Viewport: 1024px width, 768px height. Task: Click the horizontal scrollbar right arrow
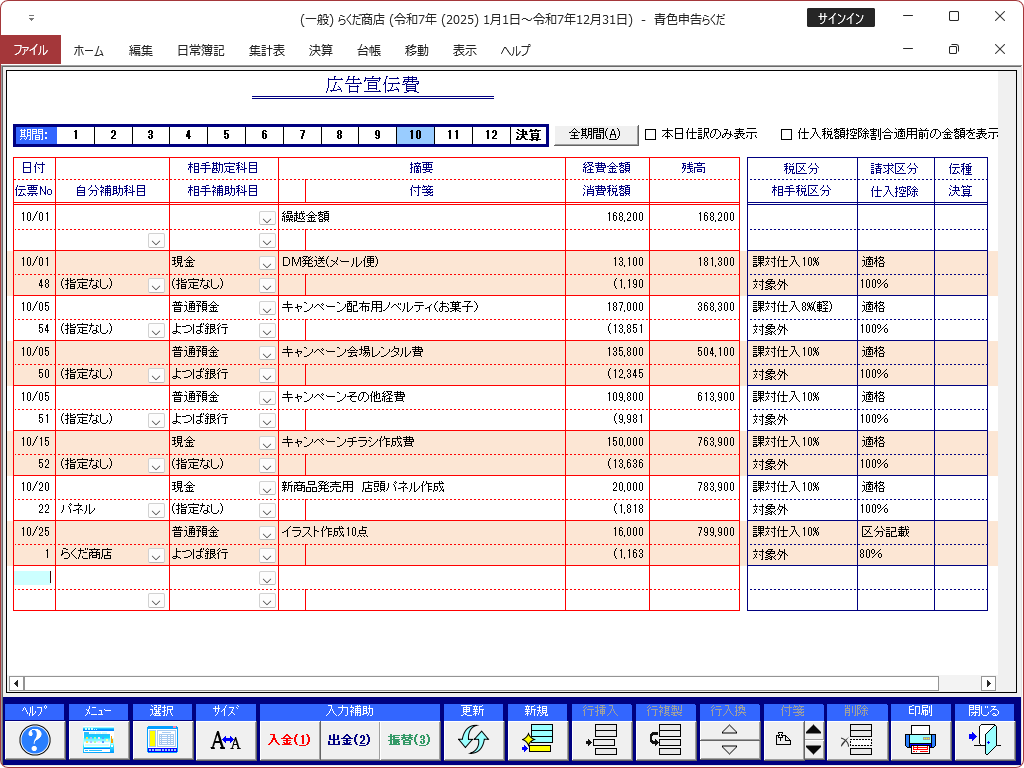point(988,683)
